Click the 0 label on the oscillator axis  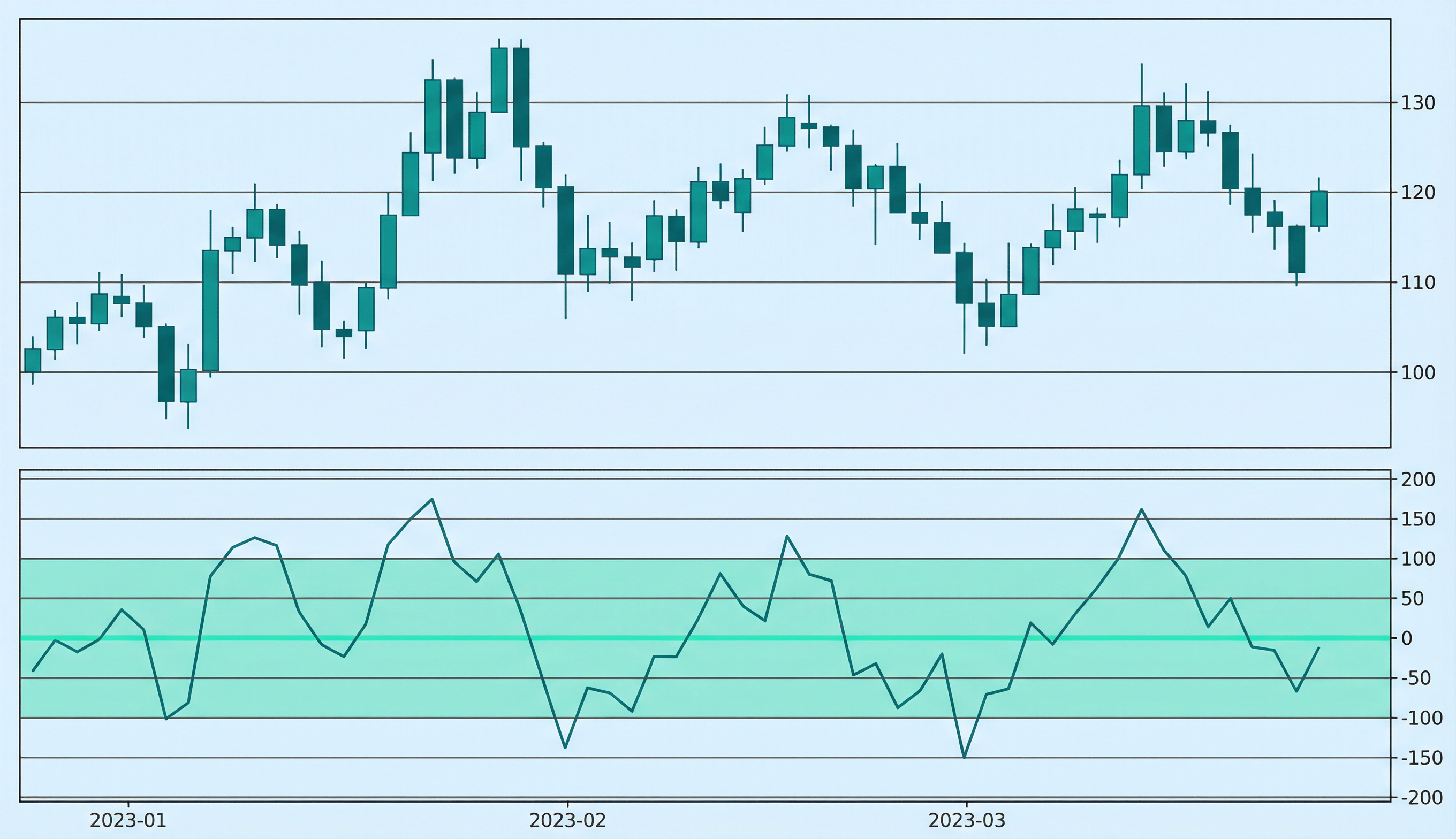click(1407, 638)
